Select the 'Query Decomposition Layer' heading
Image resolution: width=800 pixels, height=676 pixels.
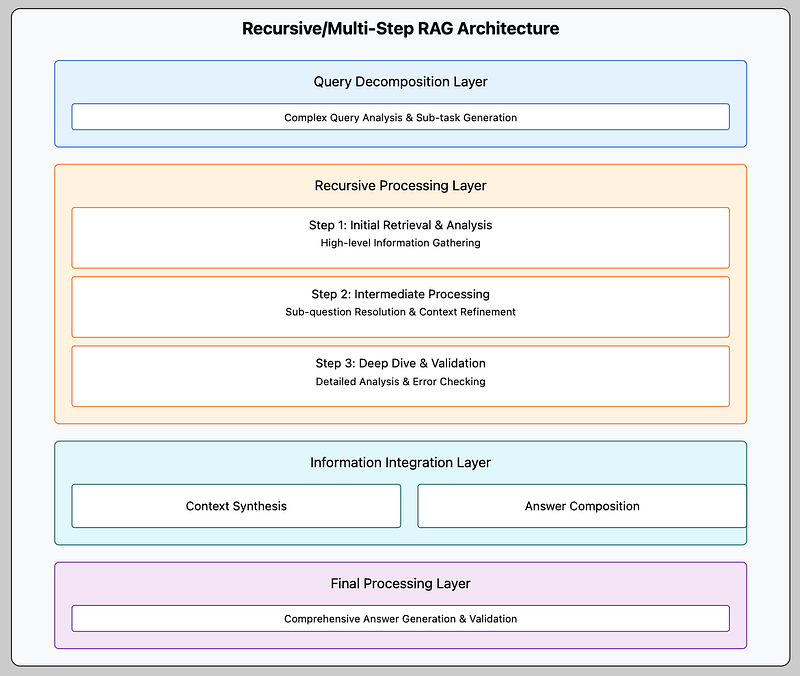[401, 82]
